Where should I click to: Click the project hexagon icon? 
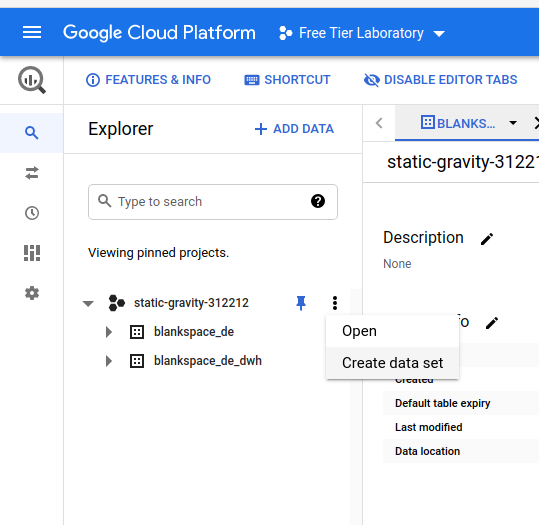[x=116, y=303]
